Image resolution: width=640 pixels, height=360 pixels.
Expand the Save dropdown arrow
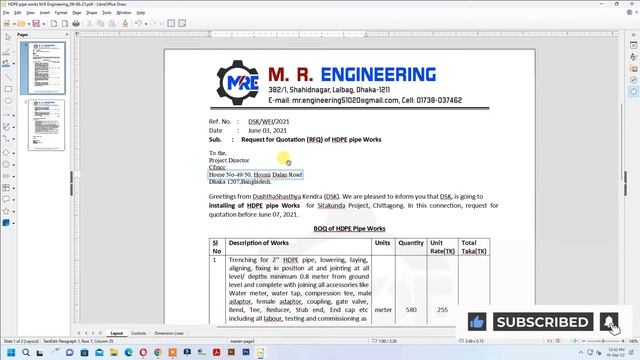[43, 24]
